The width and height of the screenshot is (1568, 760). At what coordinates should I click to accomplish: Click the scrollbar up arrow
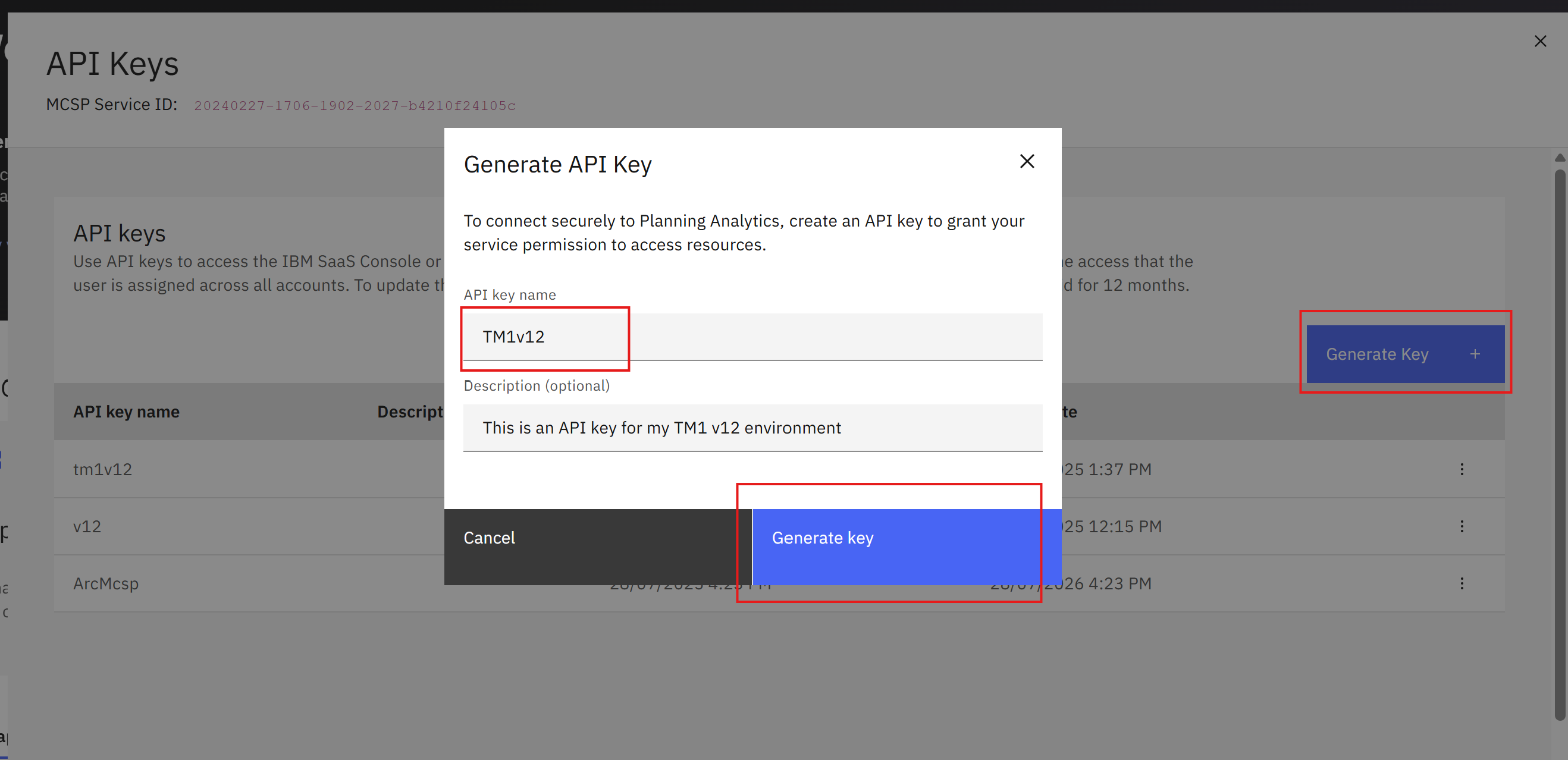(x=1560, y=158)
